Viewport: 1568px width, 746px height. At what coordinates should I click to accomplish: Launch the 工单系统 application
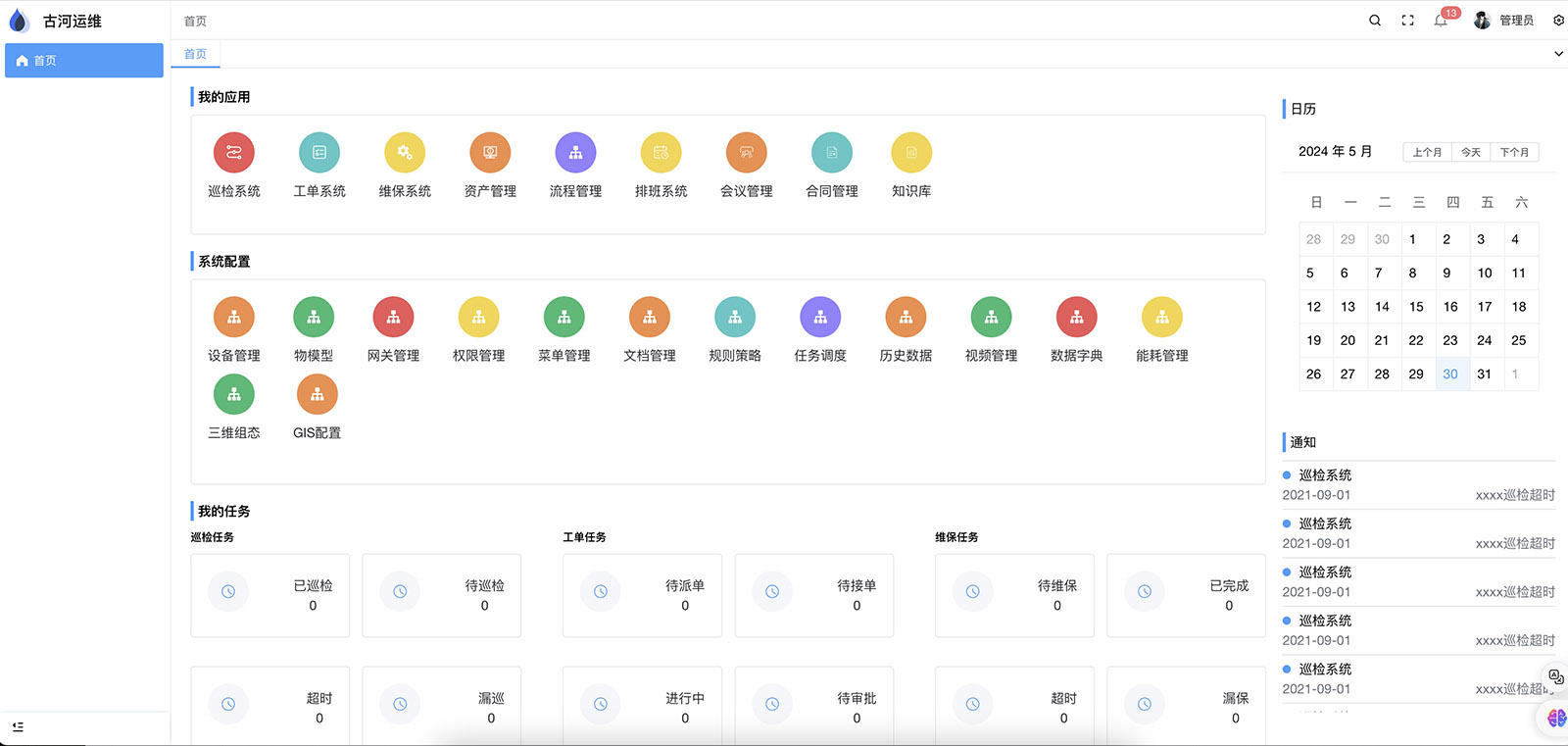click(x=318, y=153)
